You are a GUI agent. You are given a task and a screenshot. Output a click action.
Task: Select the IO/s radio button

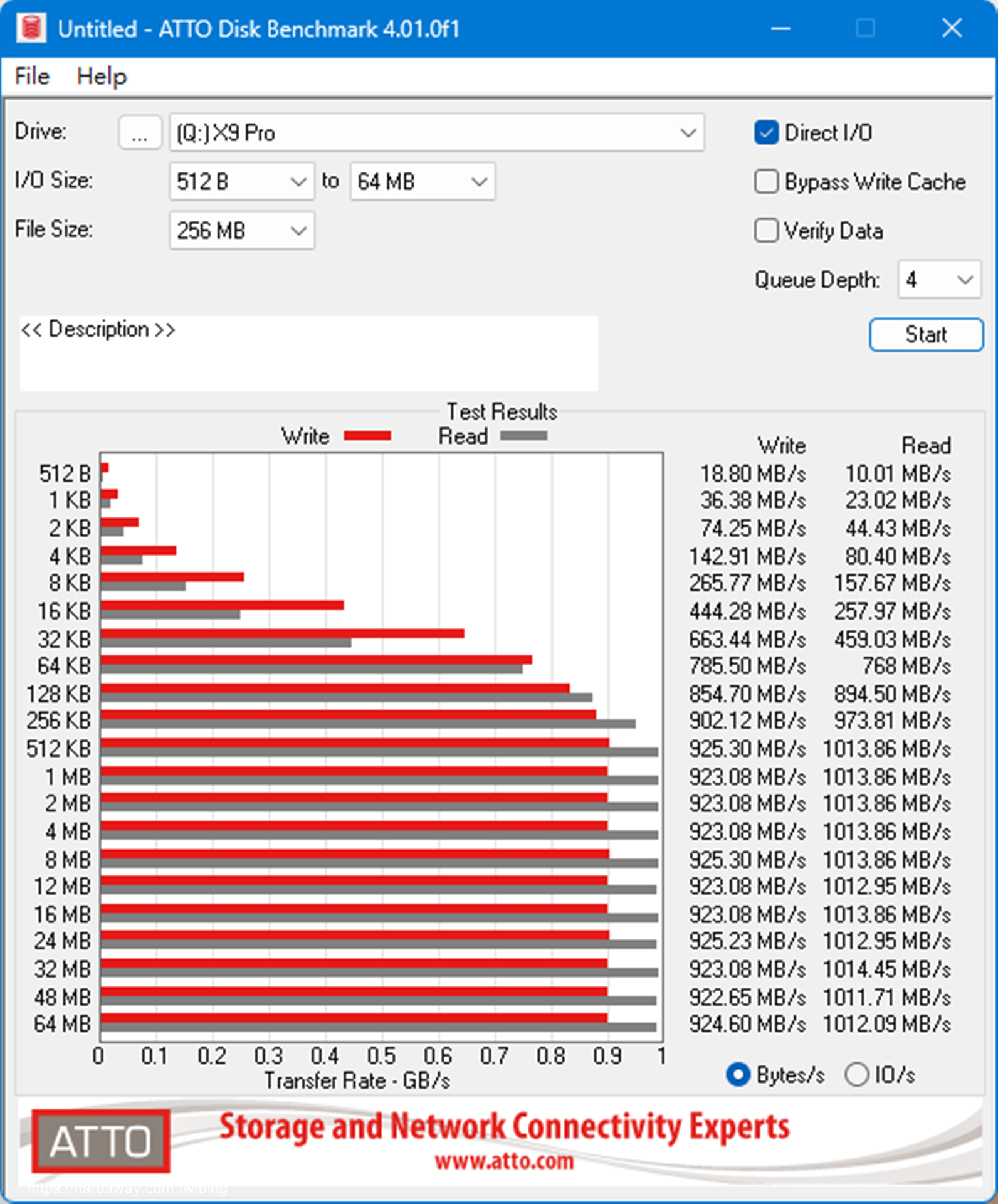(x=856, y=1075)
